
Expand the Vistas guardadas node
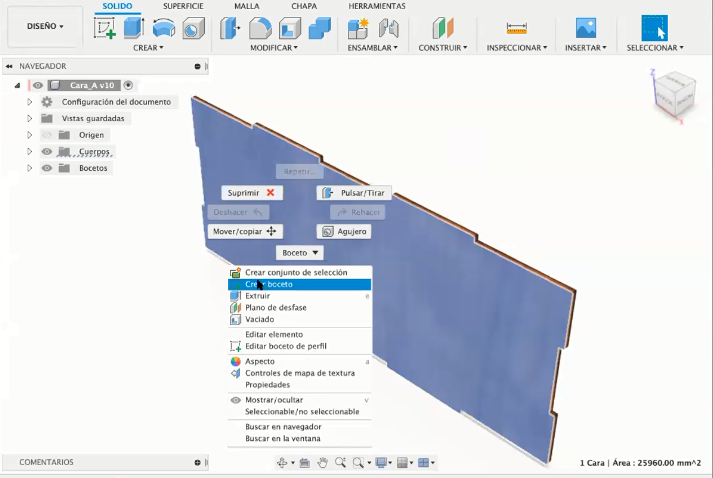coord(30,118)
